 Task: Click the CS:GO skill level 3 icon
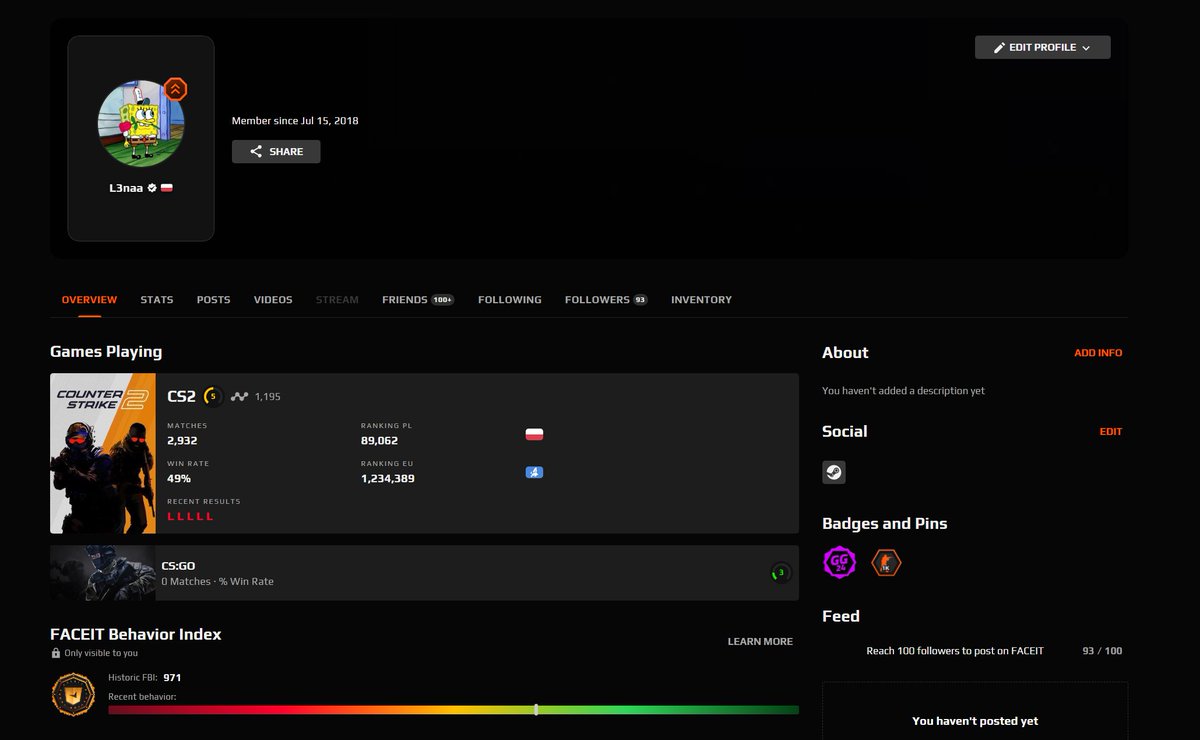781,573
